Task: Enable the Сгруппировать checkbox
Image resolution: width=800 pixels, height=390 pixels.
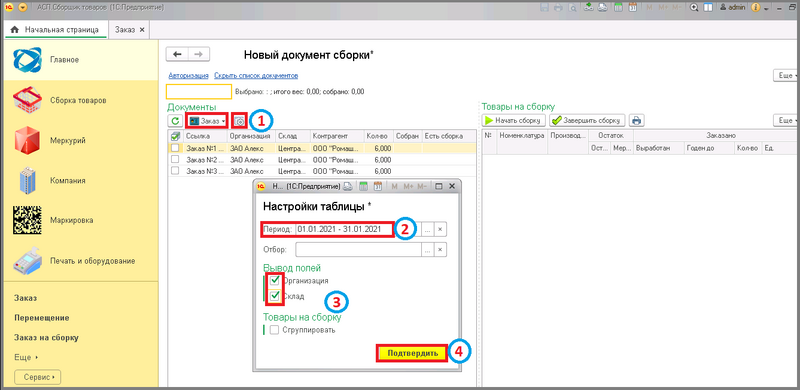Action: point(275,330)
